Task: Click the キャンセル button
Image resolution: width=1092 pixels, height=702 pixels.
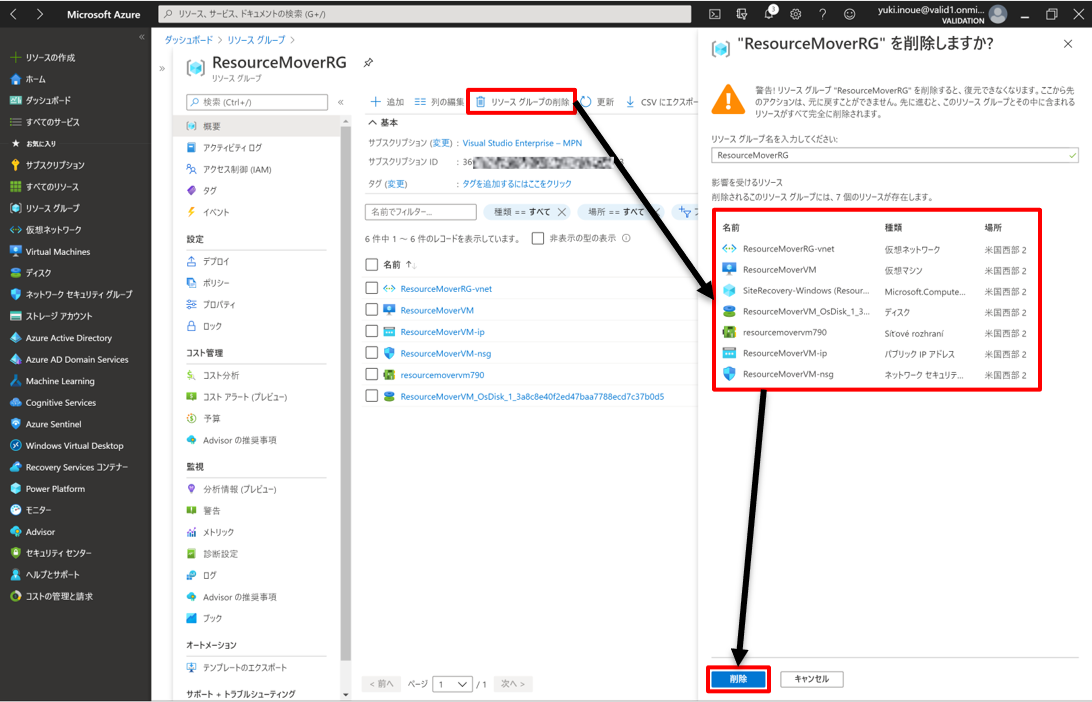Action: pos(812,679)
